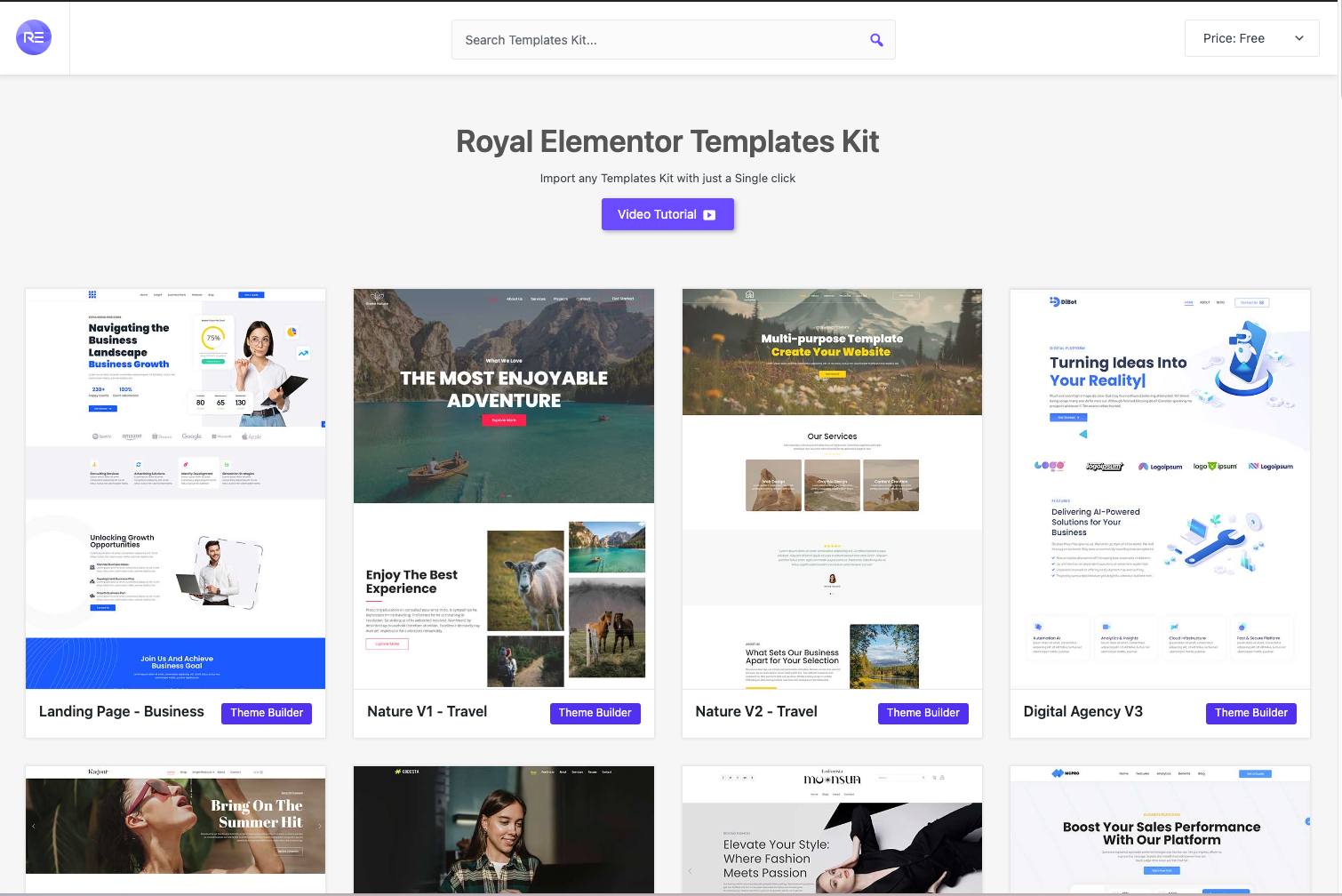
Task: Open Nature V2 - Travel template preview
Action: (x=832, y=489)
